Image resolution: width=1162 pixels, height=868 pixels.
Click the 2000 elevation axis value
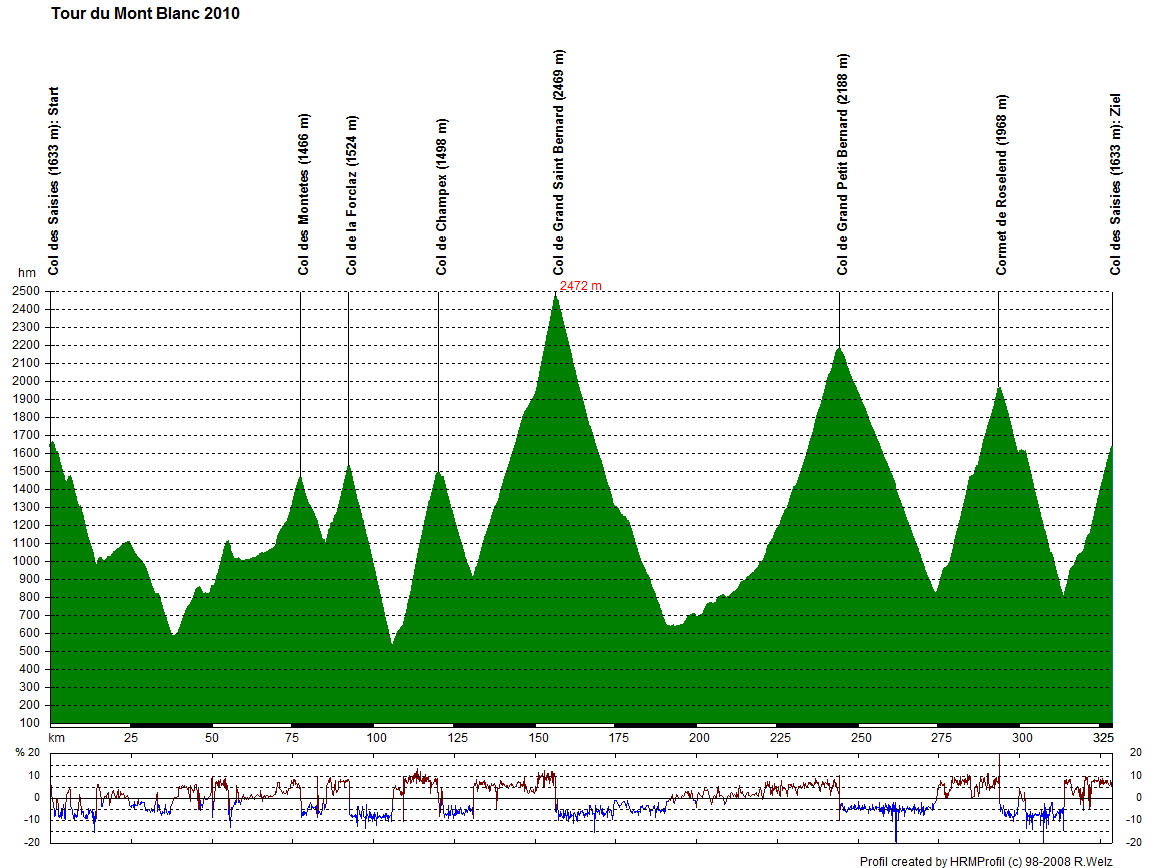point(26,381)
